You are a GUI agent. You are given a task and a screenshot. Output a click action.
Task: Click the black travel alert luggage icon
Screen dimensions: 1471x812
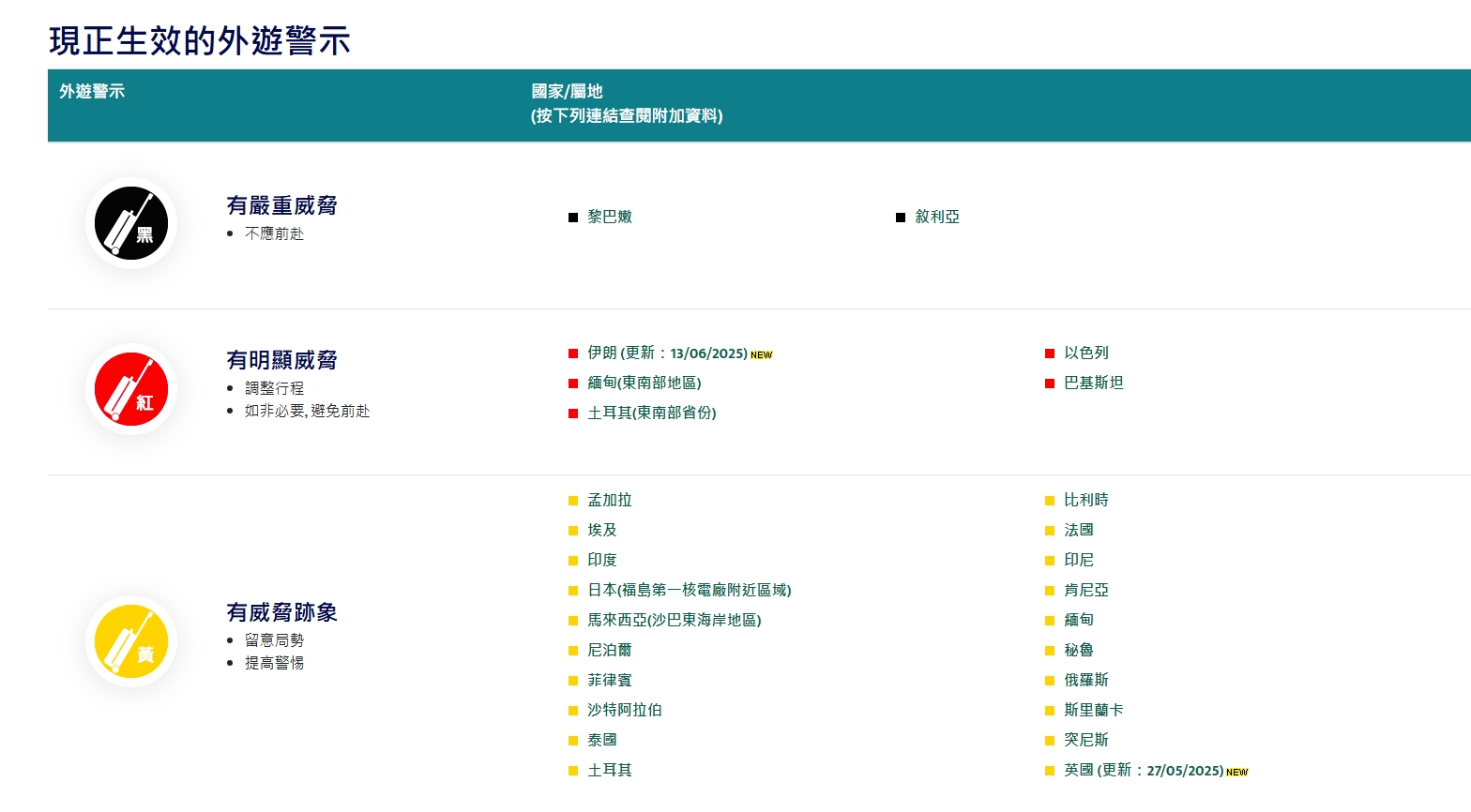[131, 223]
